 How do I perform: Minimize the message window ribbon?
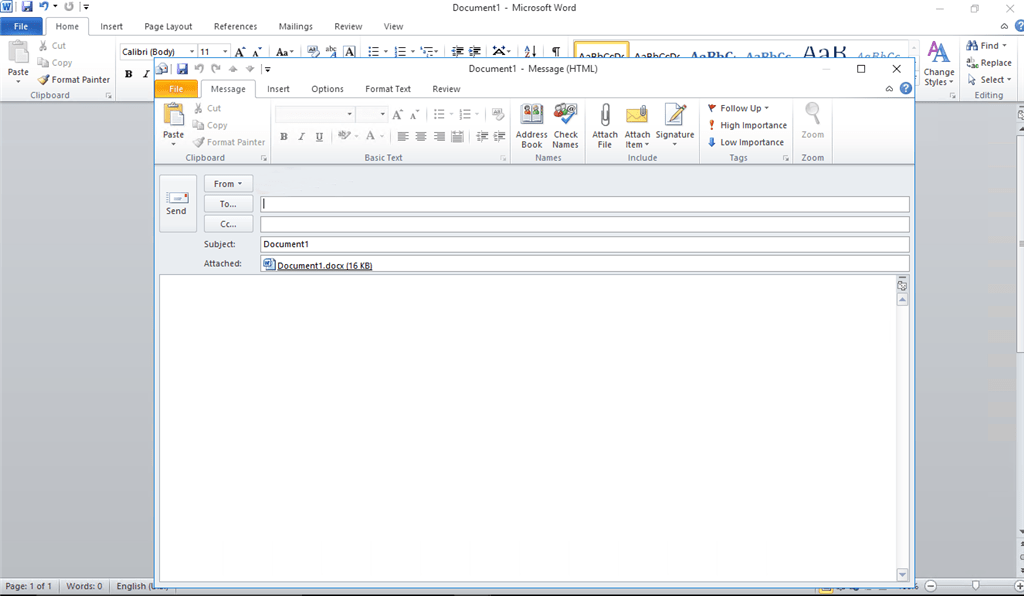[889, 89]
